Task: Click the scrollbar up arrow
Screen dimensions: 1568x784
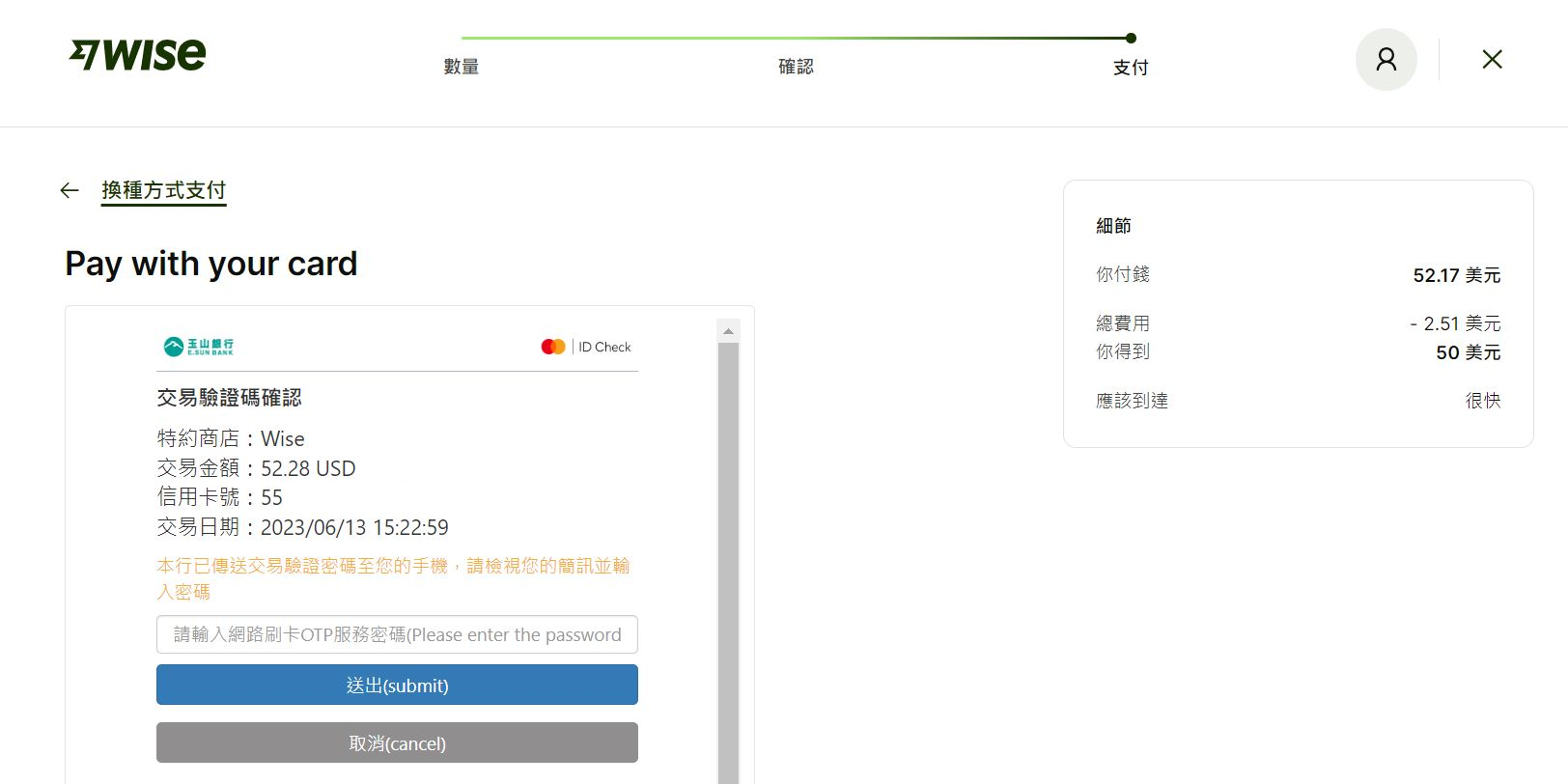Action: [729, 331]
